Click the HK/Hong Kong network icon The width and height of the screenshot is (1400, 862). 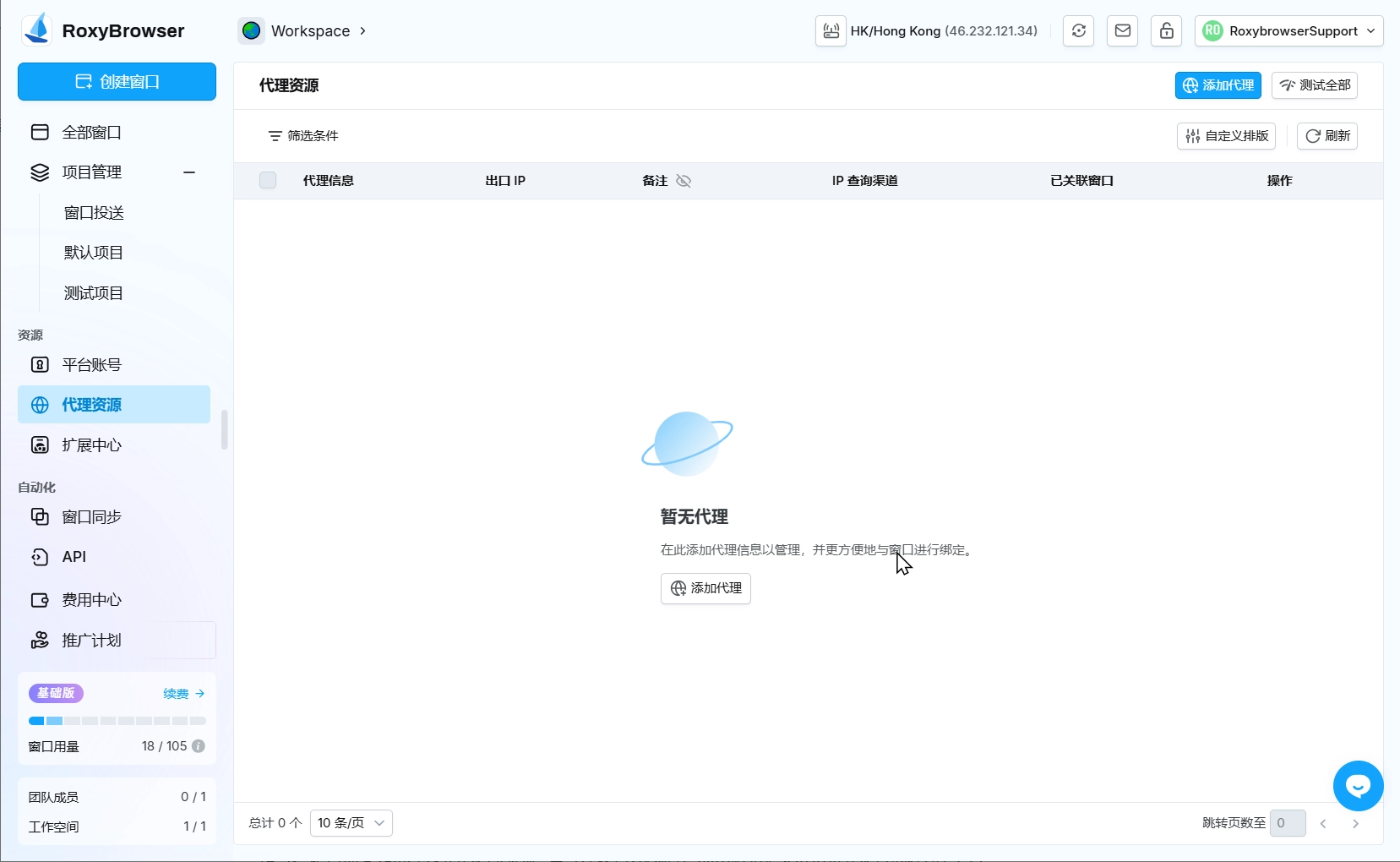point(831,31)
